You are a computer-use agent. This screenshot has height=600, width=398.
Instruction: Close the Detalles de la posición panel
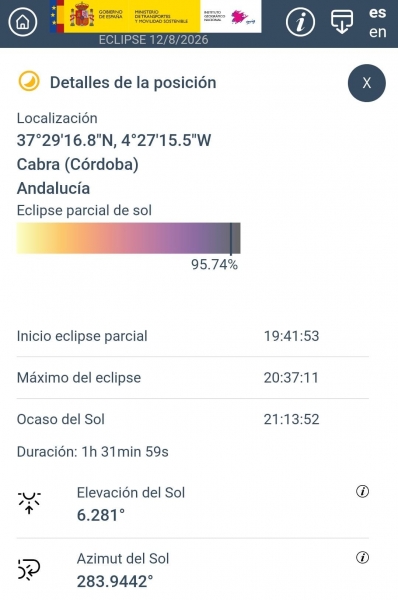click(367, 83)
